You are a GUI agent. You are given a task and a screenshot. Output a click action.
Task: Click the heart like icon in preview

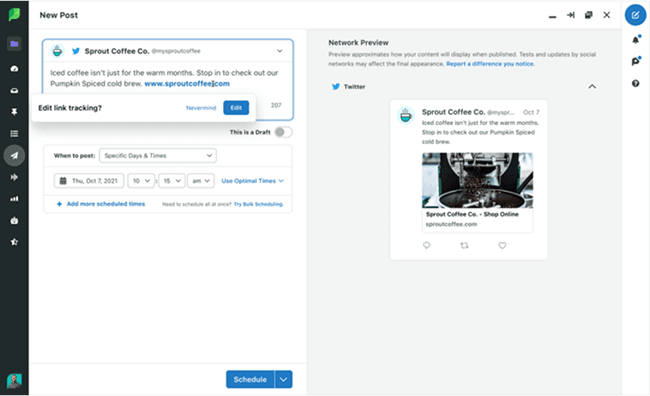click(502, 245)
